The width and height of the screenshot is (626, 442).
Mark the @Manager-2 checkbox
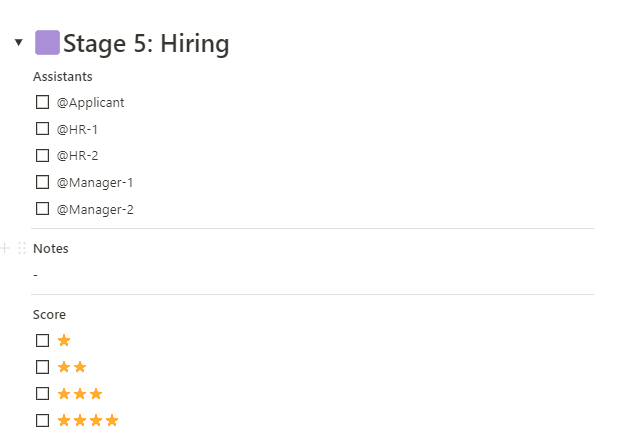[x=43, y=209]
